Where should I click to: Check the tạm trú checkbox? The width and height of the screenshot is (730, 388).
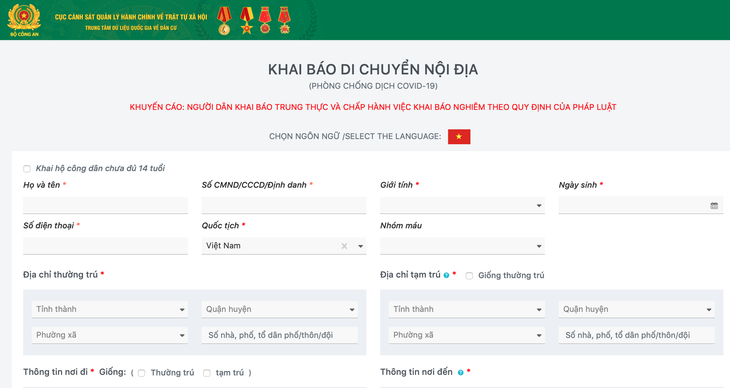click(x=207, y=373)
